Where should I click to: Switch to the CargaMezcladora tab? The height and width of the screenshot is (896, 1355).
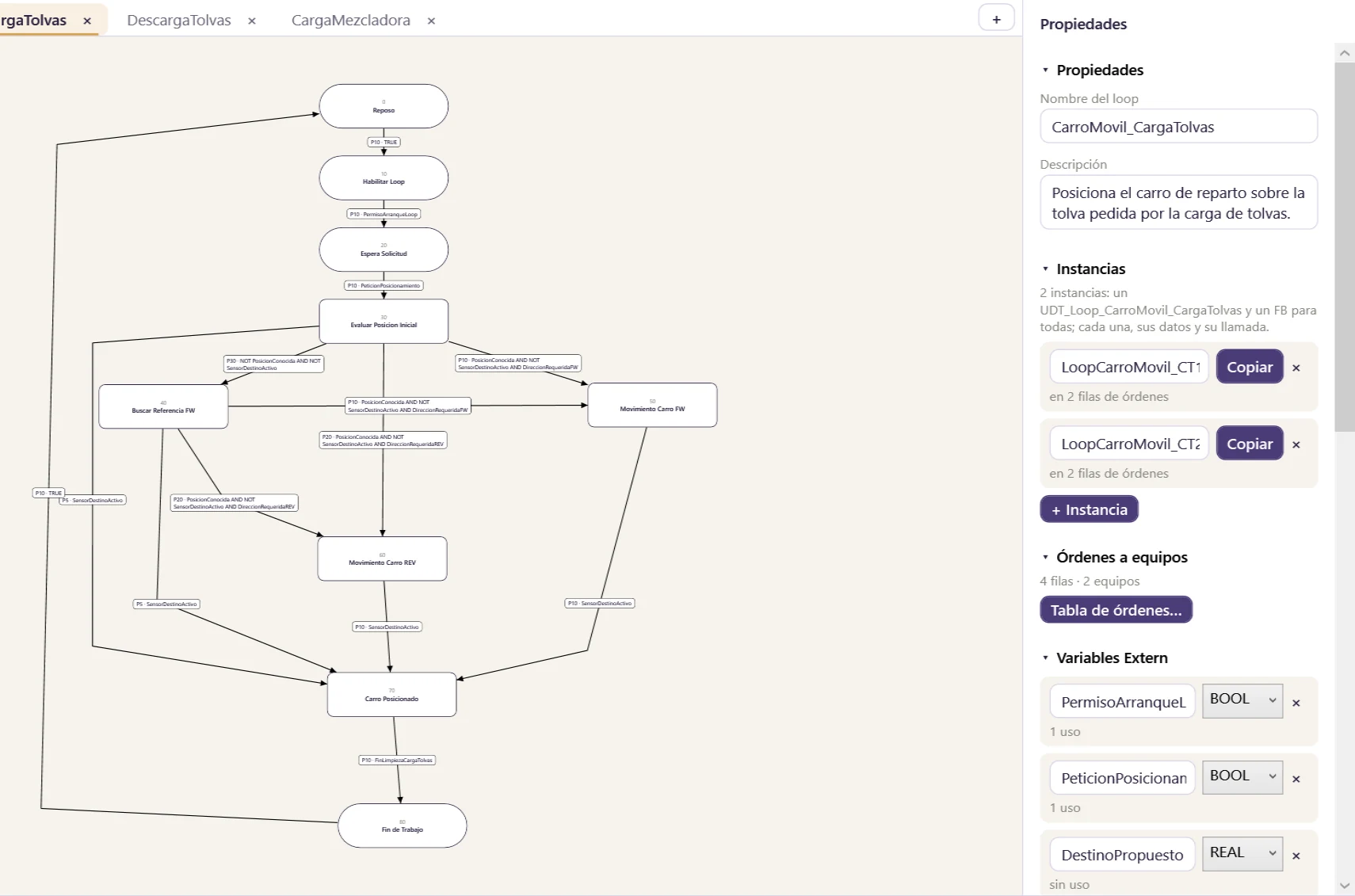coord(351,21)
